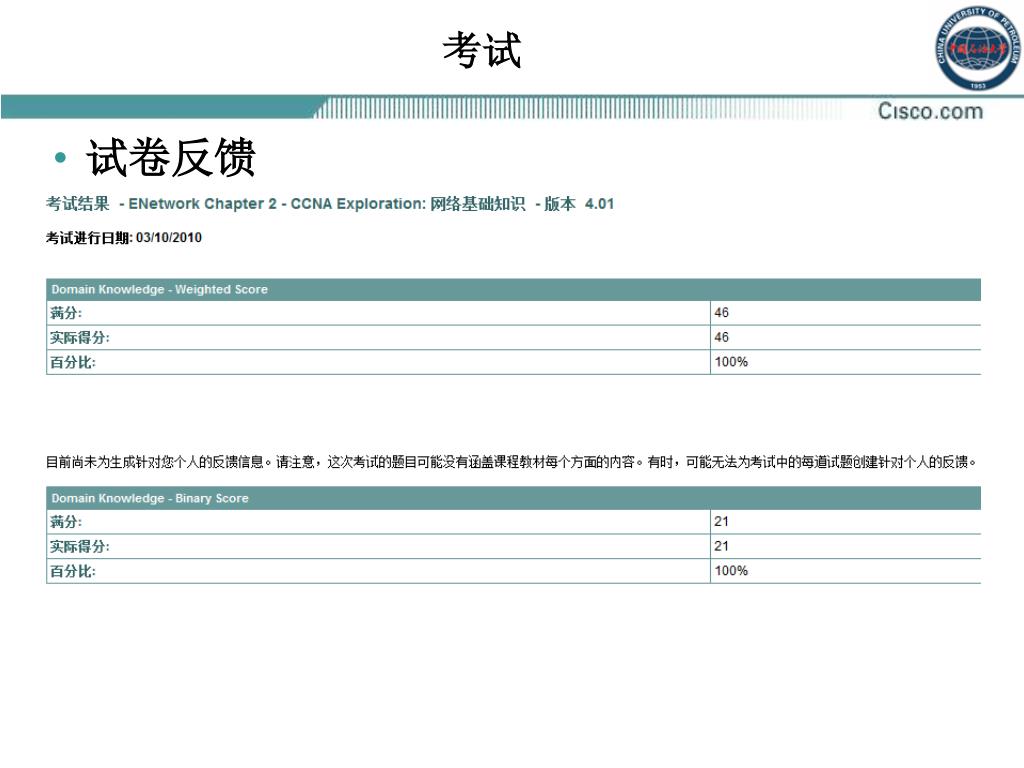Viewport: 1024px width, 768px height.
Task: Click the Cisco.com text in banner
Action: click(x=930, y=111)
